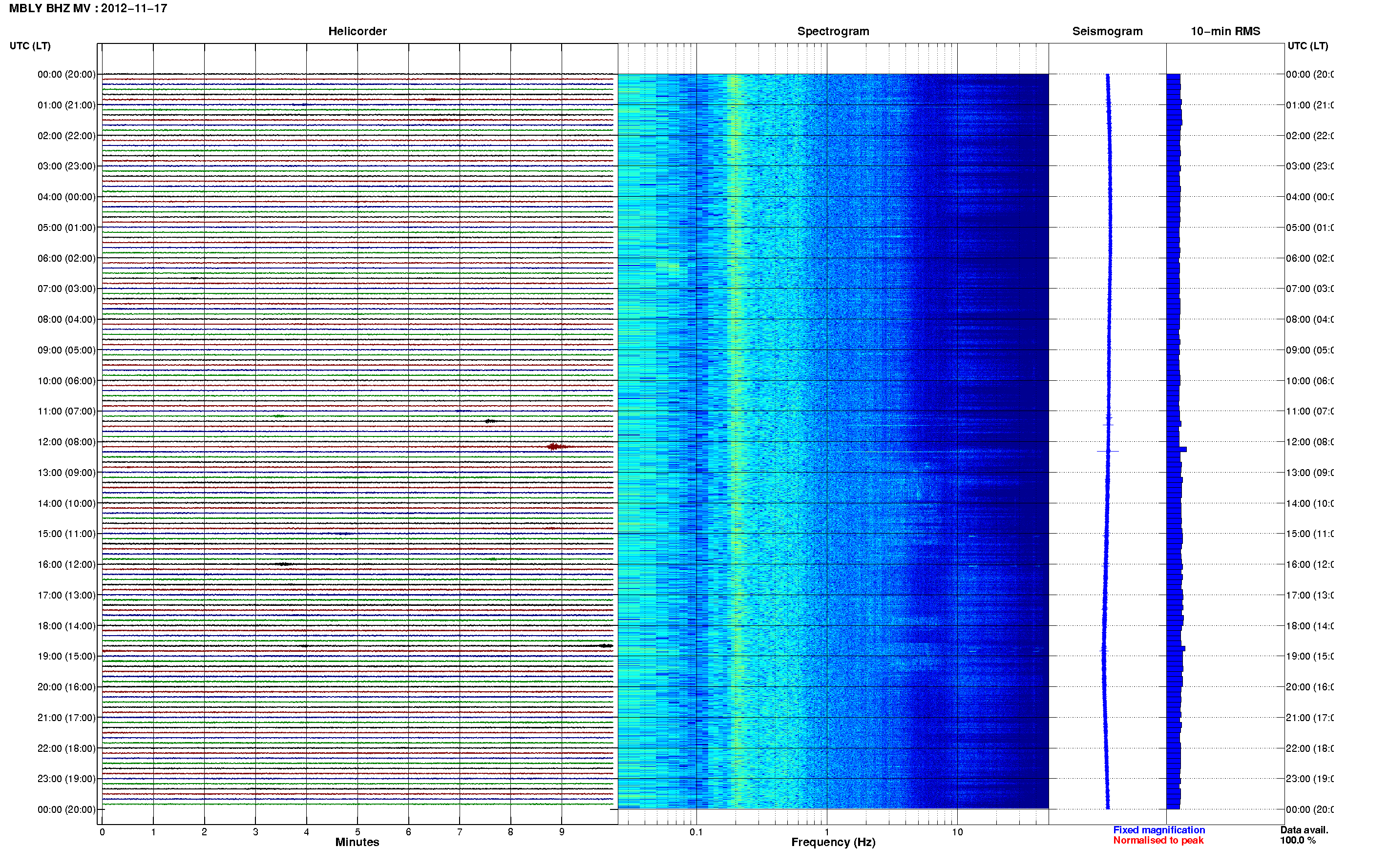Click the black event burst on the 16:00 trace
Image resolution: width=1389 pixels, height=868 pixels.
click(x=284, y=564)
